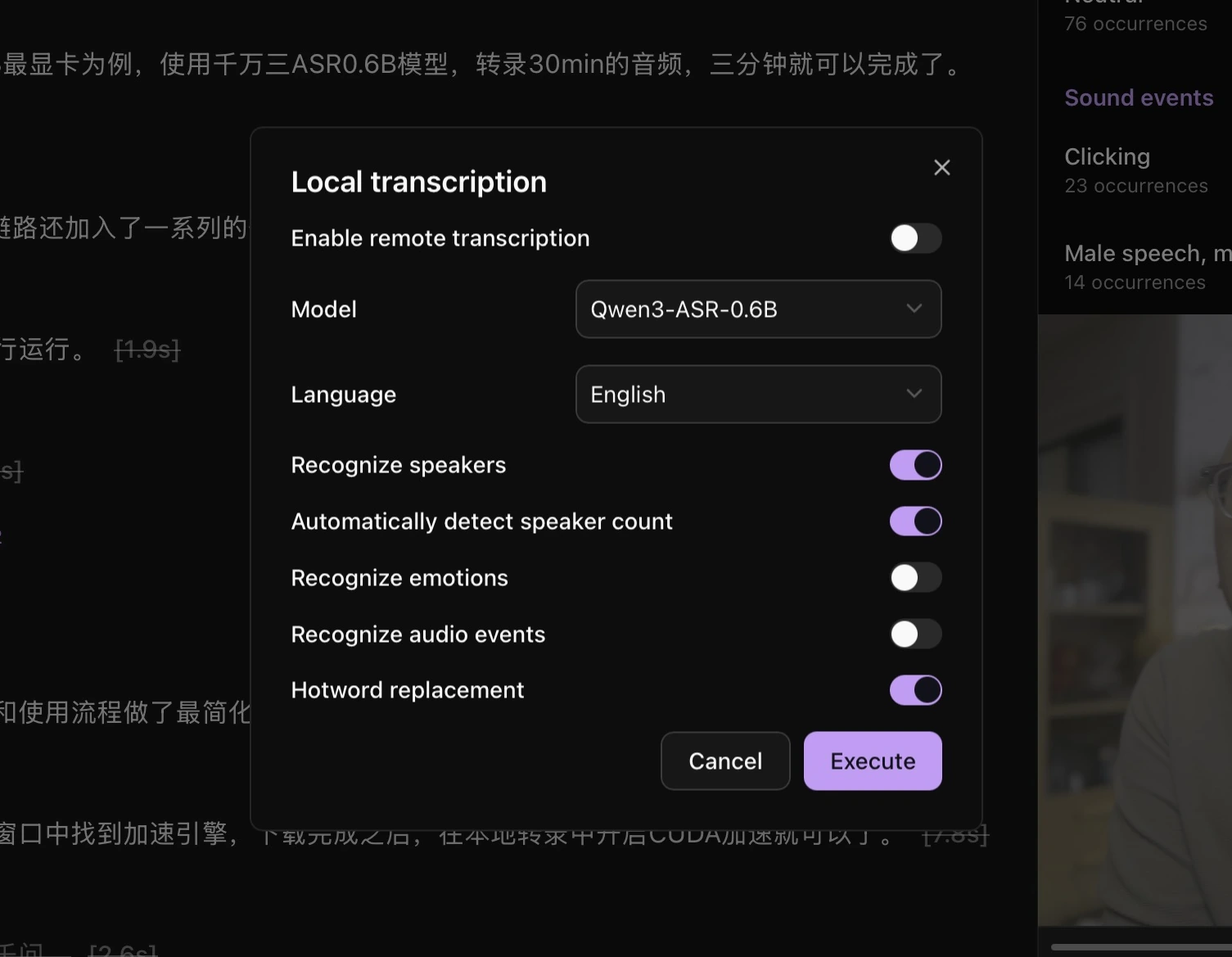The width and height of the screenshot is (1232, 957).
Task: Toggle Enable remote transcription switch
Action: tap(916, 238)
